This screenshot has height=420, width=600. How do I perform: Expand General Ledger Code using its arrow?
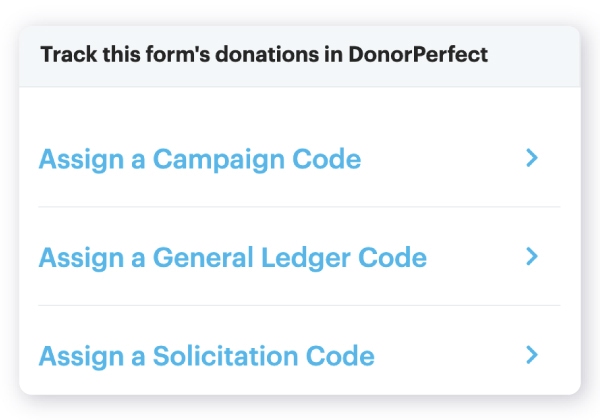532,257
